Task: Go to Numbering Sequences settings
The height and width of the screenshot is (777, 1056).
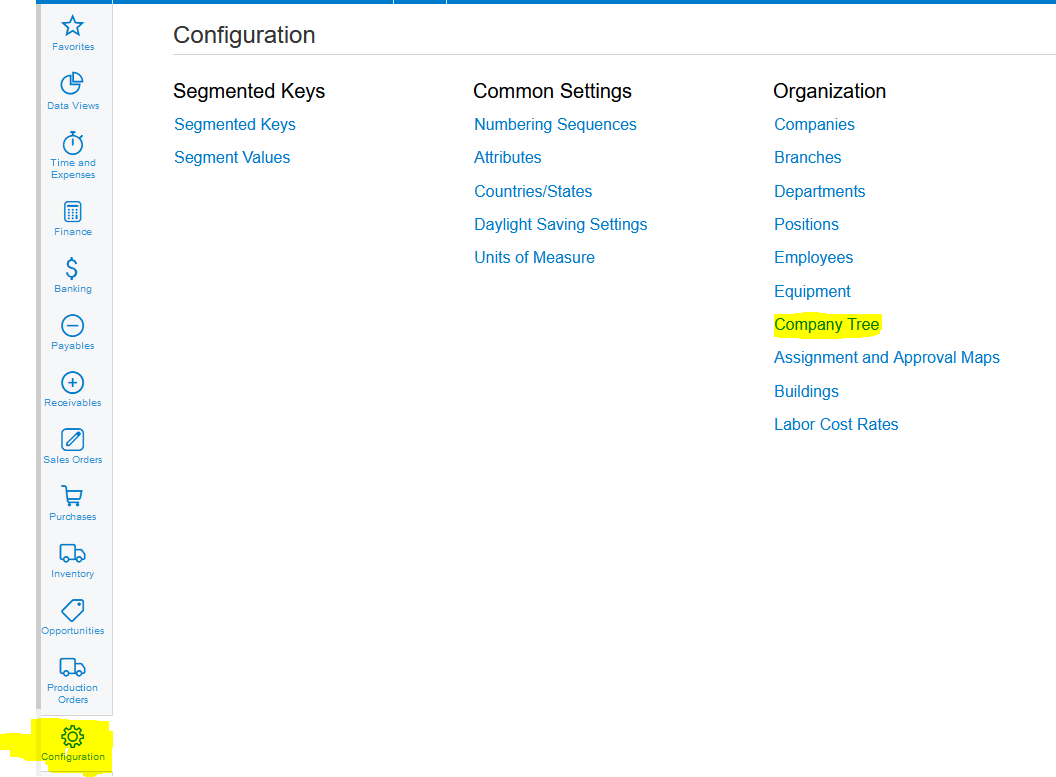Action: [x=555, y=125]
